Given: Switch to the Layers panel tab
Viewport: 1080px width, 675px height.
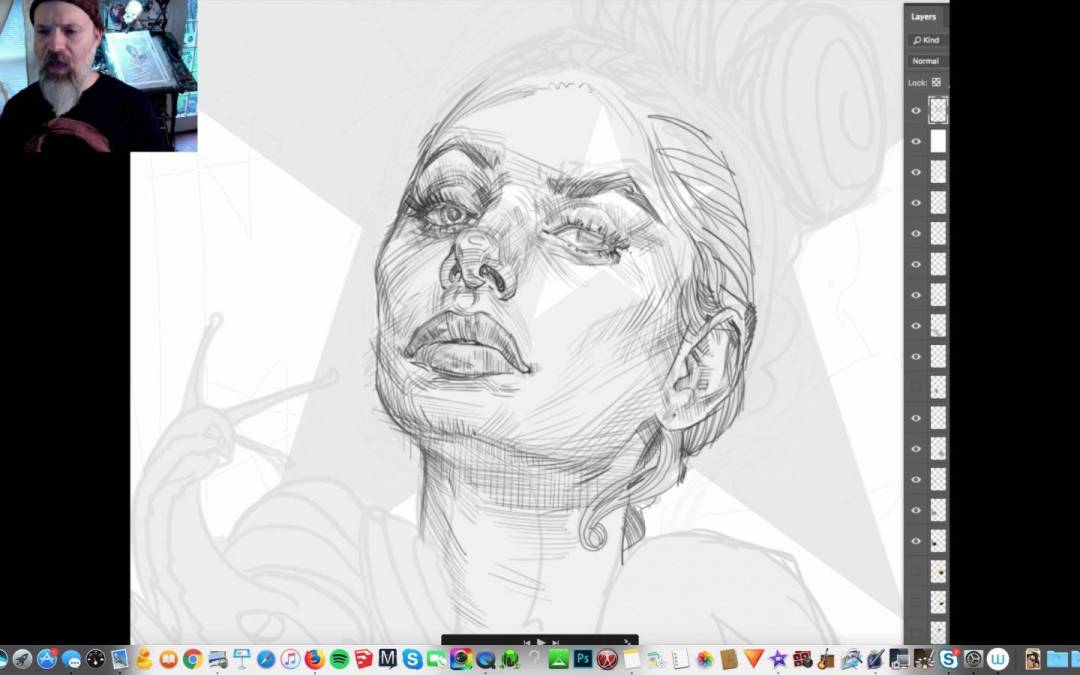Looking at the screenshot, I should (923, 16).
